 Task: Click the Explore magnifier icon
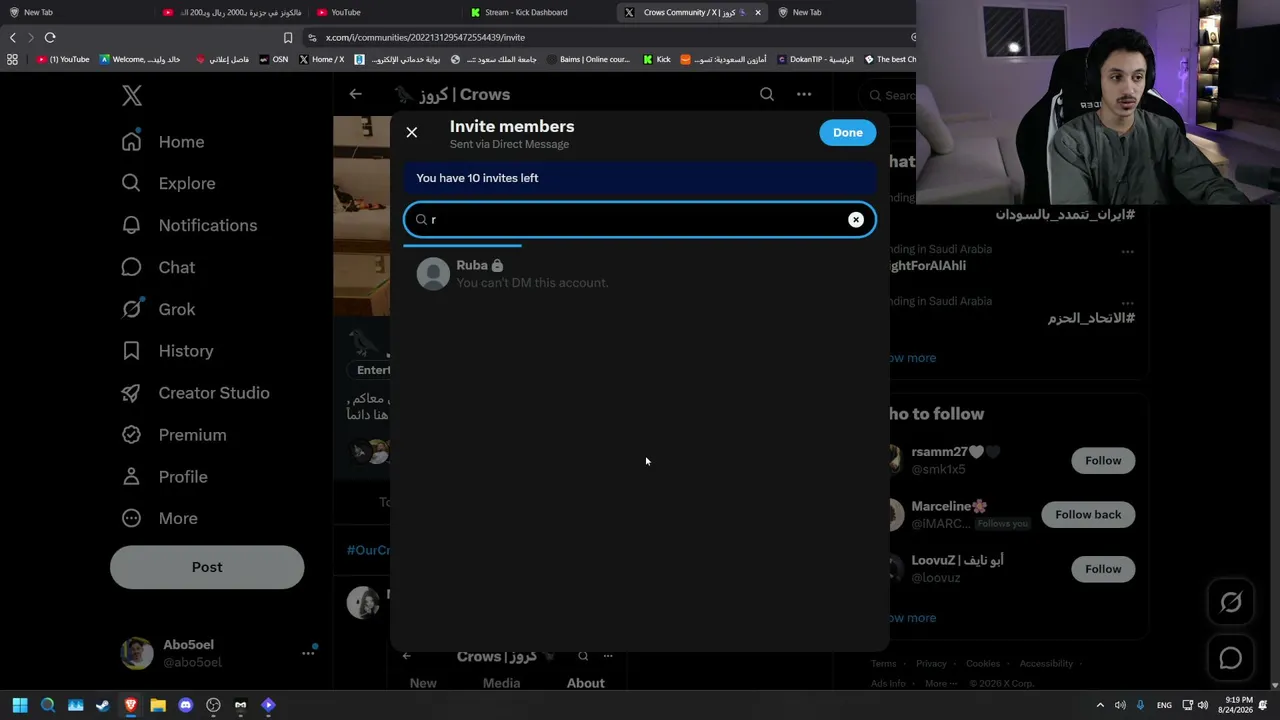pos(131,184)
